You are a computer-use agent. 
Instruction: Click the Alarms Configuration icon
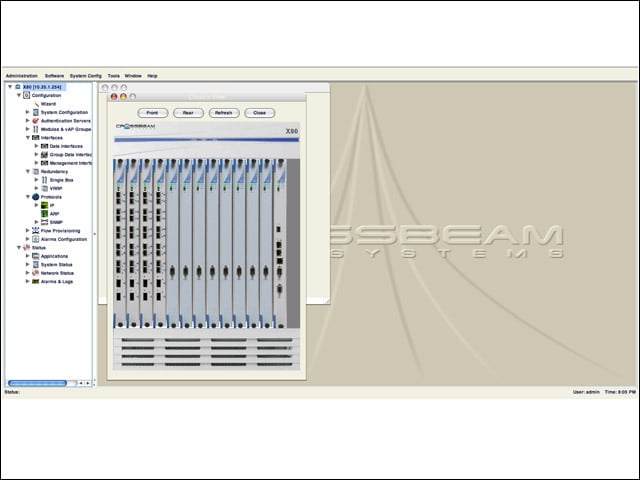point(36,239)
